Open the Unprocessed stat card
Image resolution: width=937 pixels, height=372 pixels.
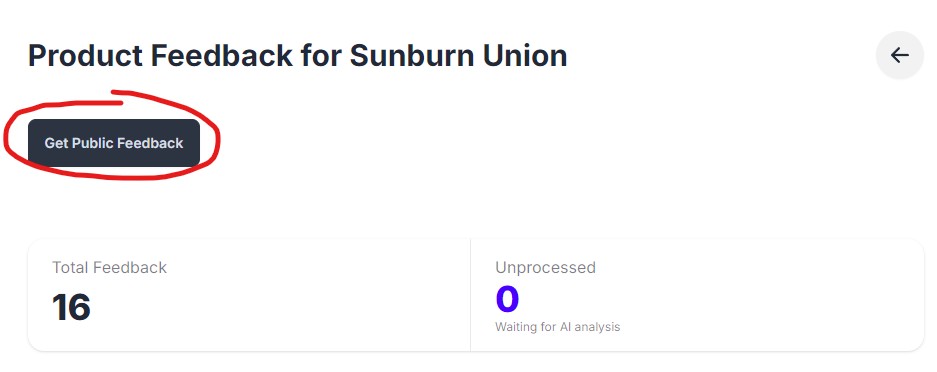(697, 295)
